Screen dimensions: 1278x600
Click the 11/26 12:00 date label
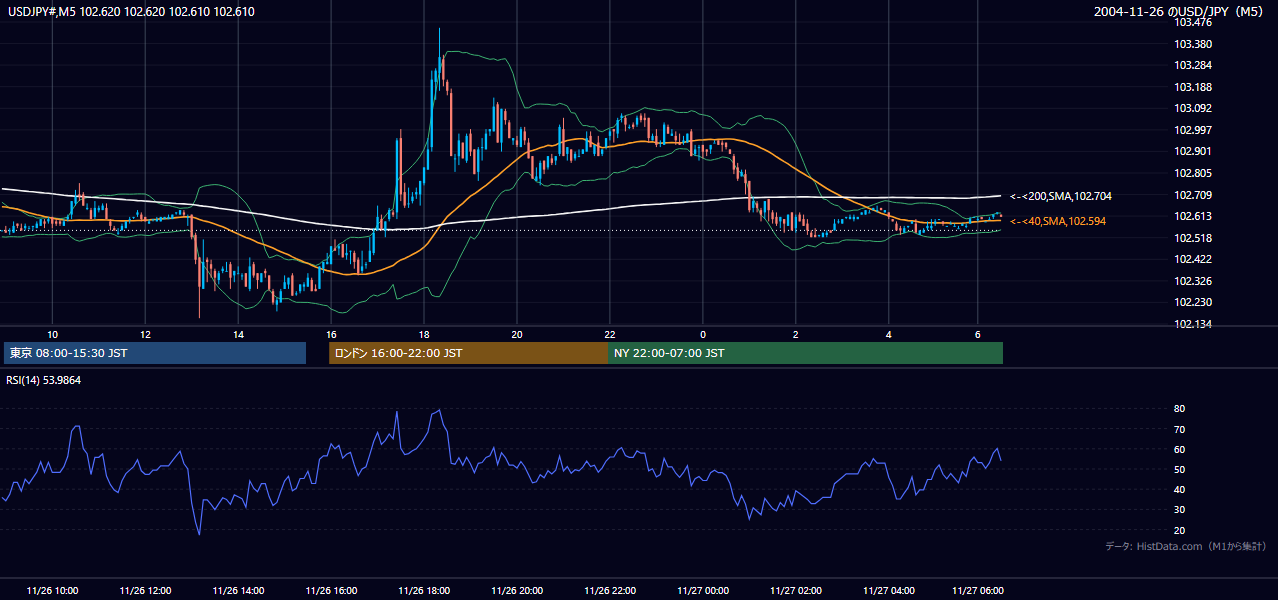point(145,590)
